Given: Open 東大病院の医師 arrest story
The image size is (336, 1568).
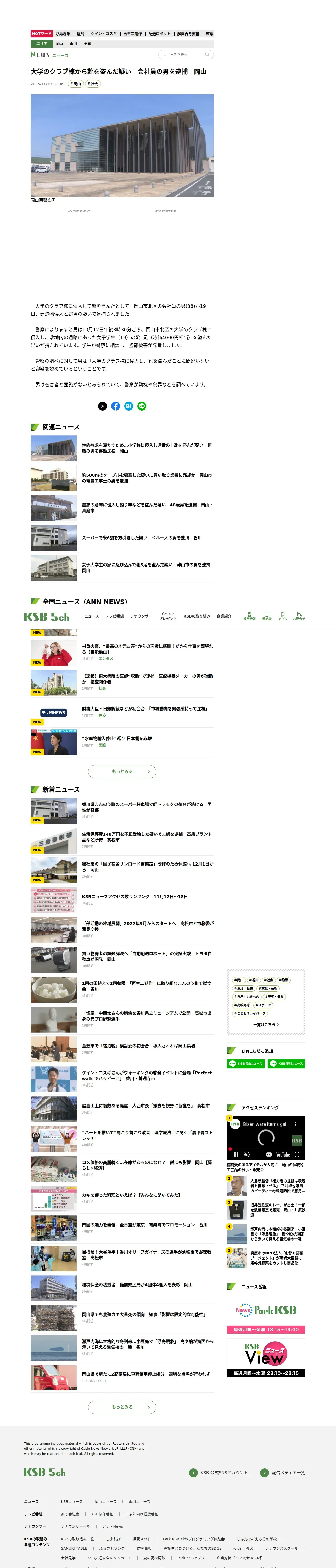Looking at the screenshot, I should point(122,682).
